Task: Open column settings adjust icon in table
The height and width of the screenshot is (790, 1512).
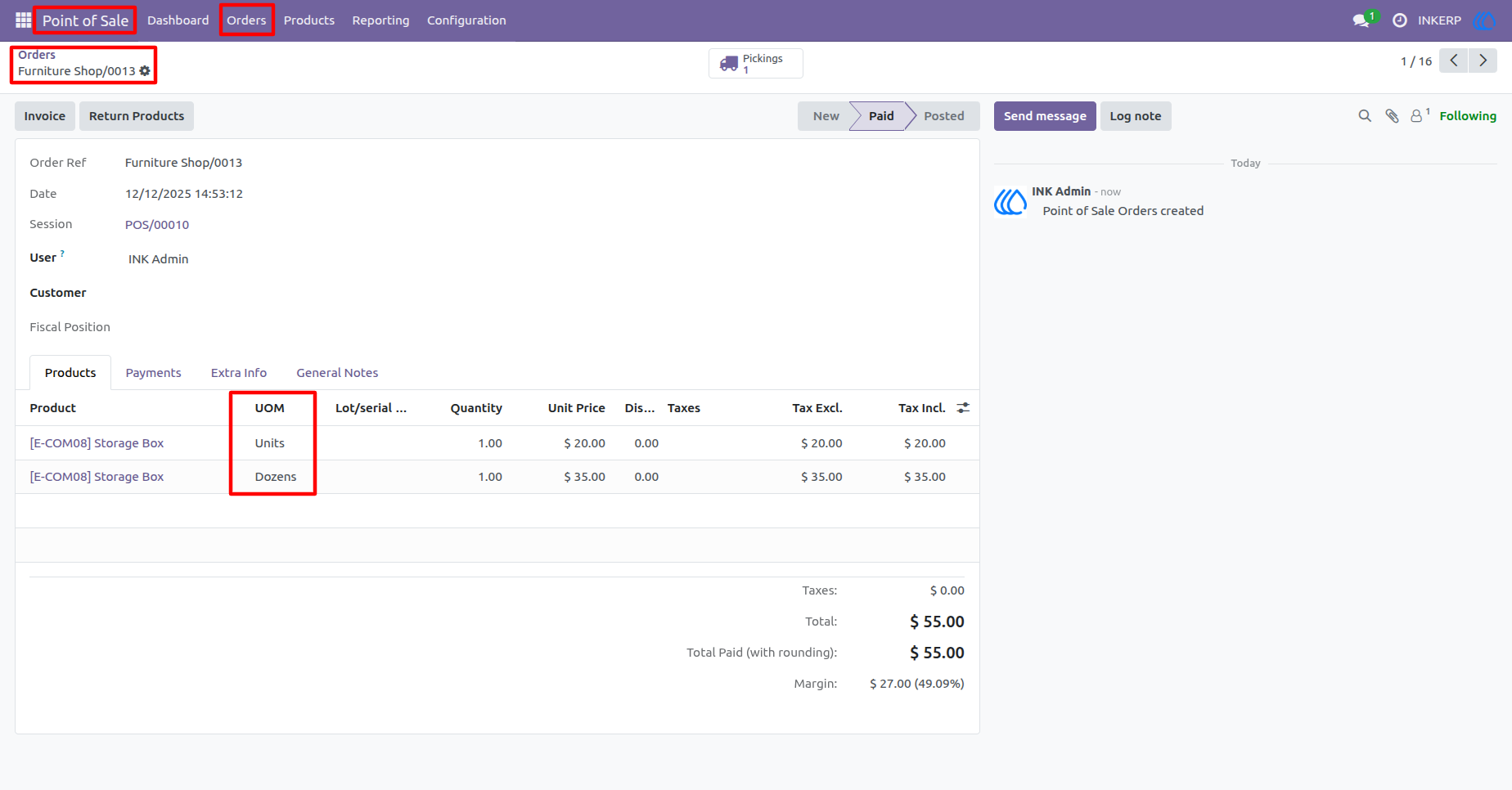Action: 963,408
